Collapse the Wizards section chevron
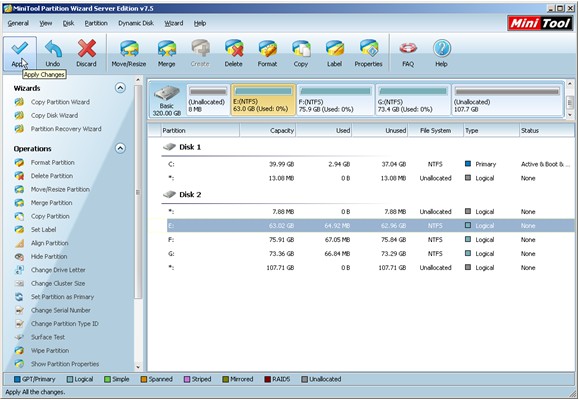579x400 pixels. pyautogui.click(x=120, y=88)
